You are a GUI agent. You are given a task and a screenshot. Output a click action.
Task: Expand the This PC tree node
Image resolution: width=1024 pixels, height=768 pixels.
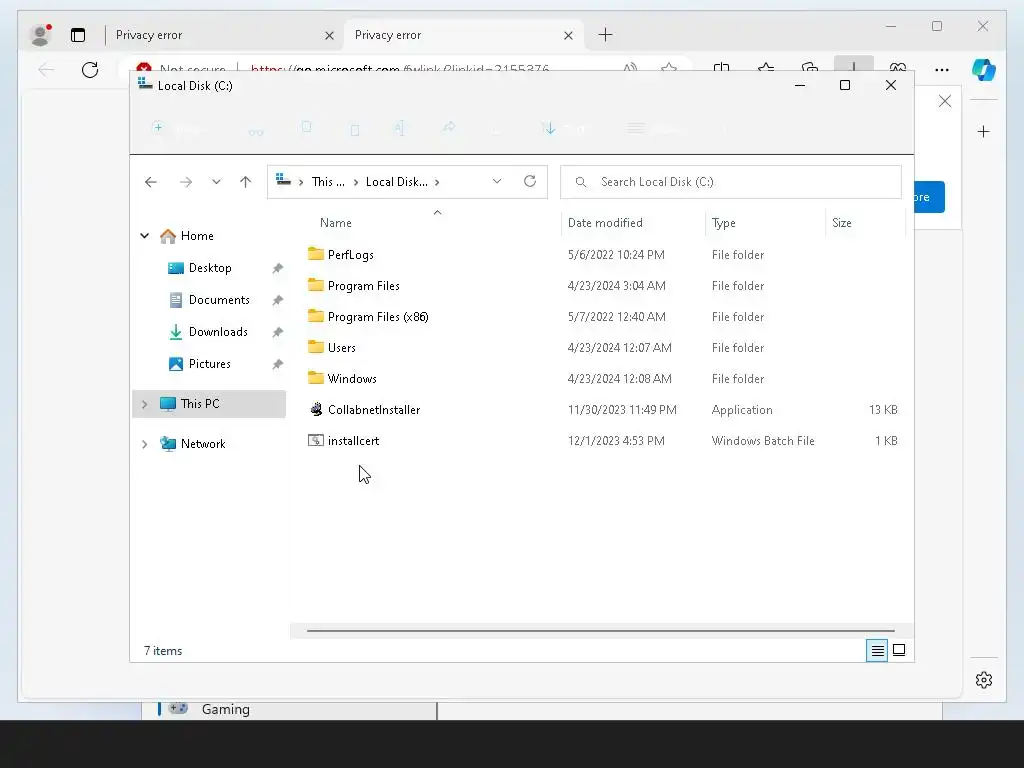pos(144,404)
